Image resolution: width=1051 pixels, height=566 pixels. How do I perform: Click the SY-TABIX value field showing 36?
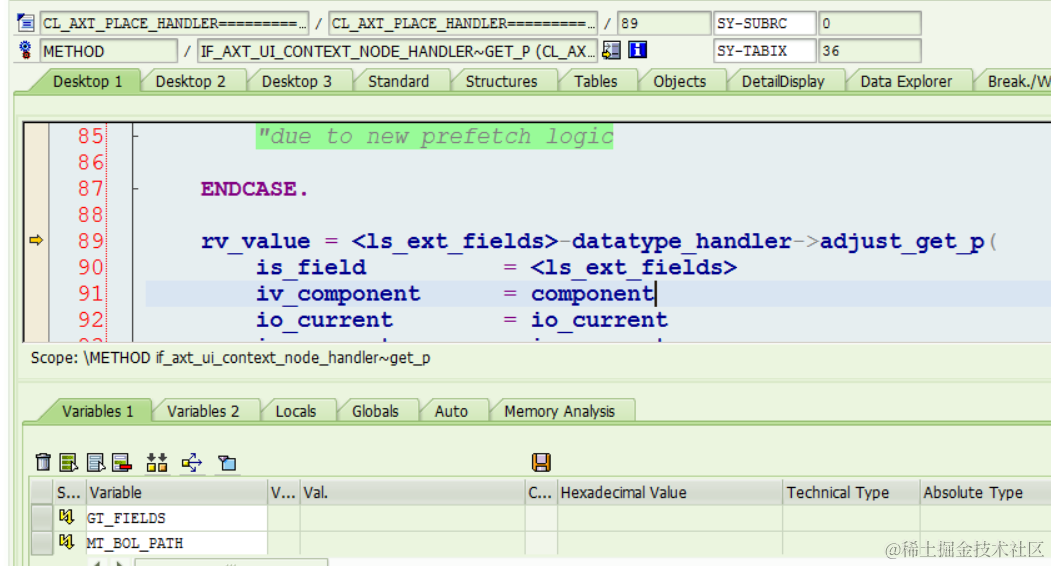(869, 51)
